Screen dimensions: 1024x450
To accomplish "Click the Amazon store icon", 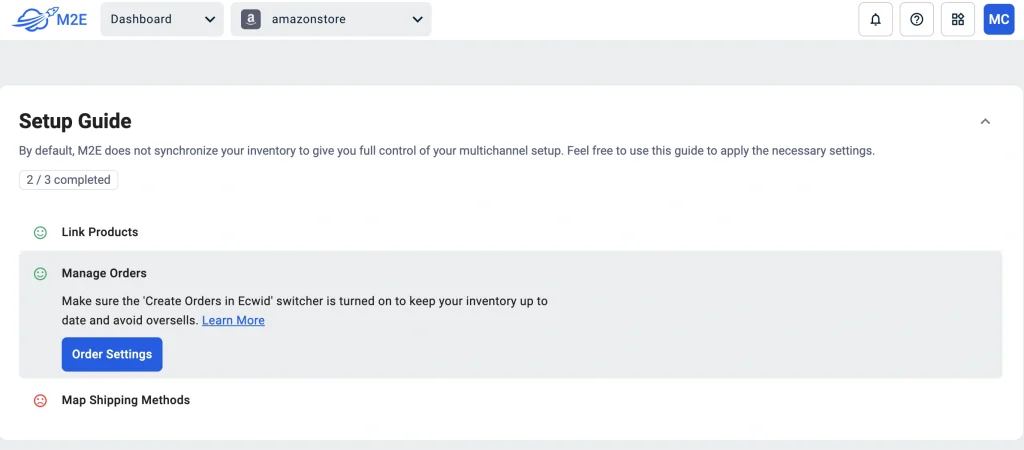I will tap(251, 19).
